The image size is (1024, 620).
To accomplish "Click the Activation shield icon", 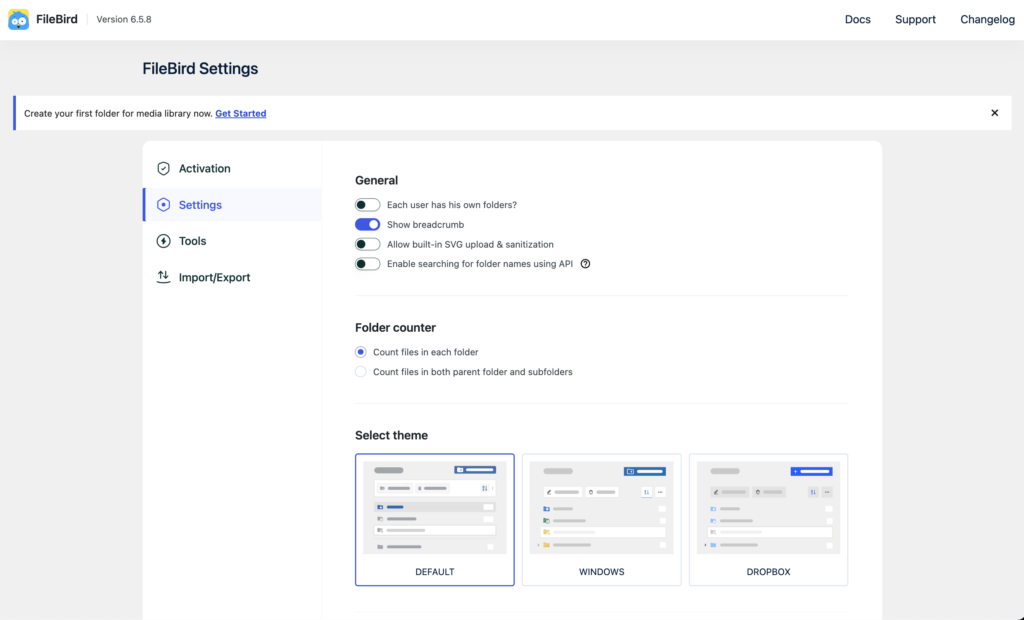I will pos(163,169).
